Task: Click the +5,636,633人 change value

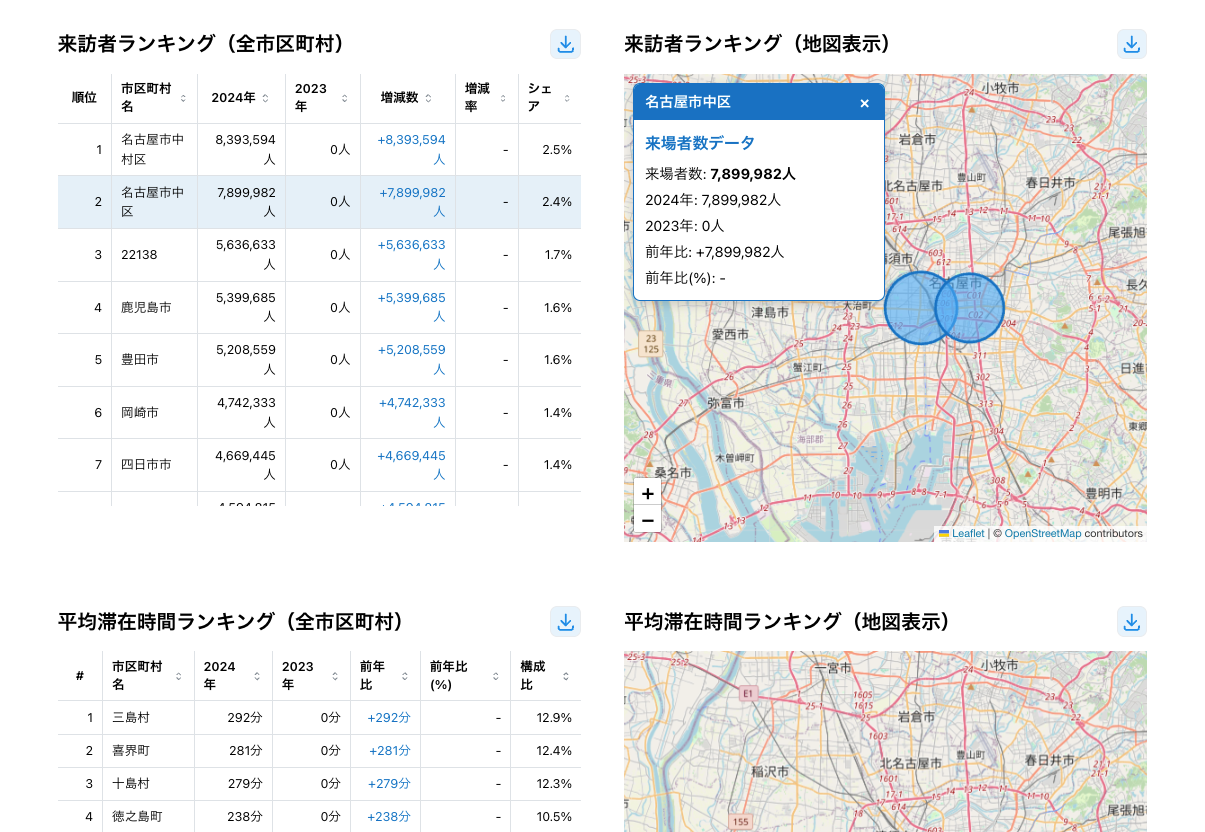Action: [412, 254]
